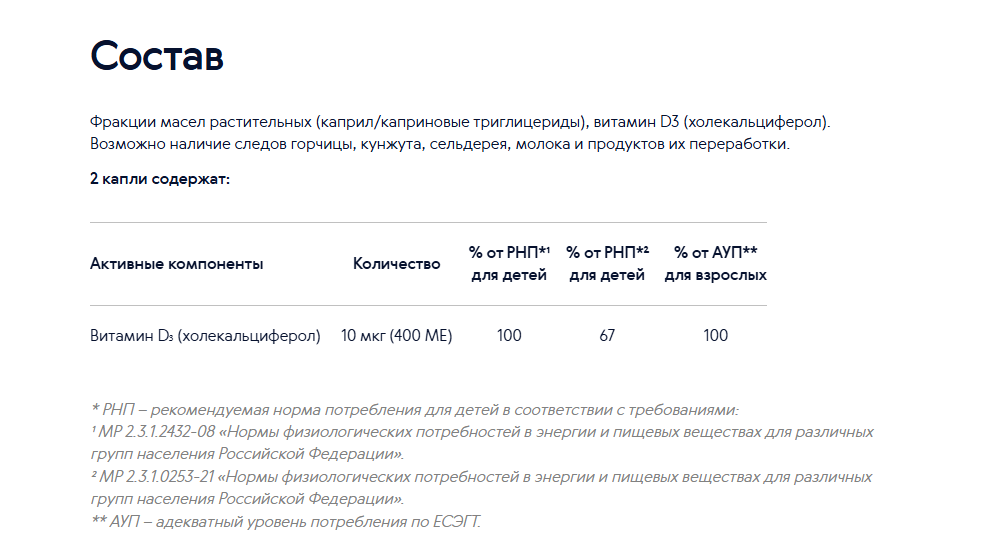Select the "2 капли содержат:" text
Viewport: 984px width, 560px height.
[160, 179]
